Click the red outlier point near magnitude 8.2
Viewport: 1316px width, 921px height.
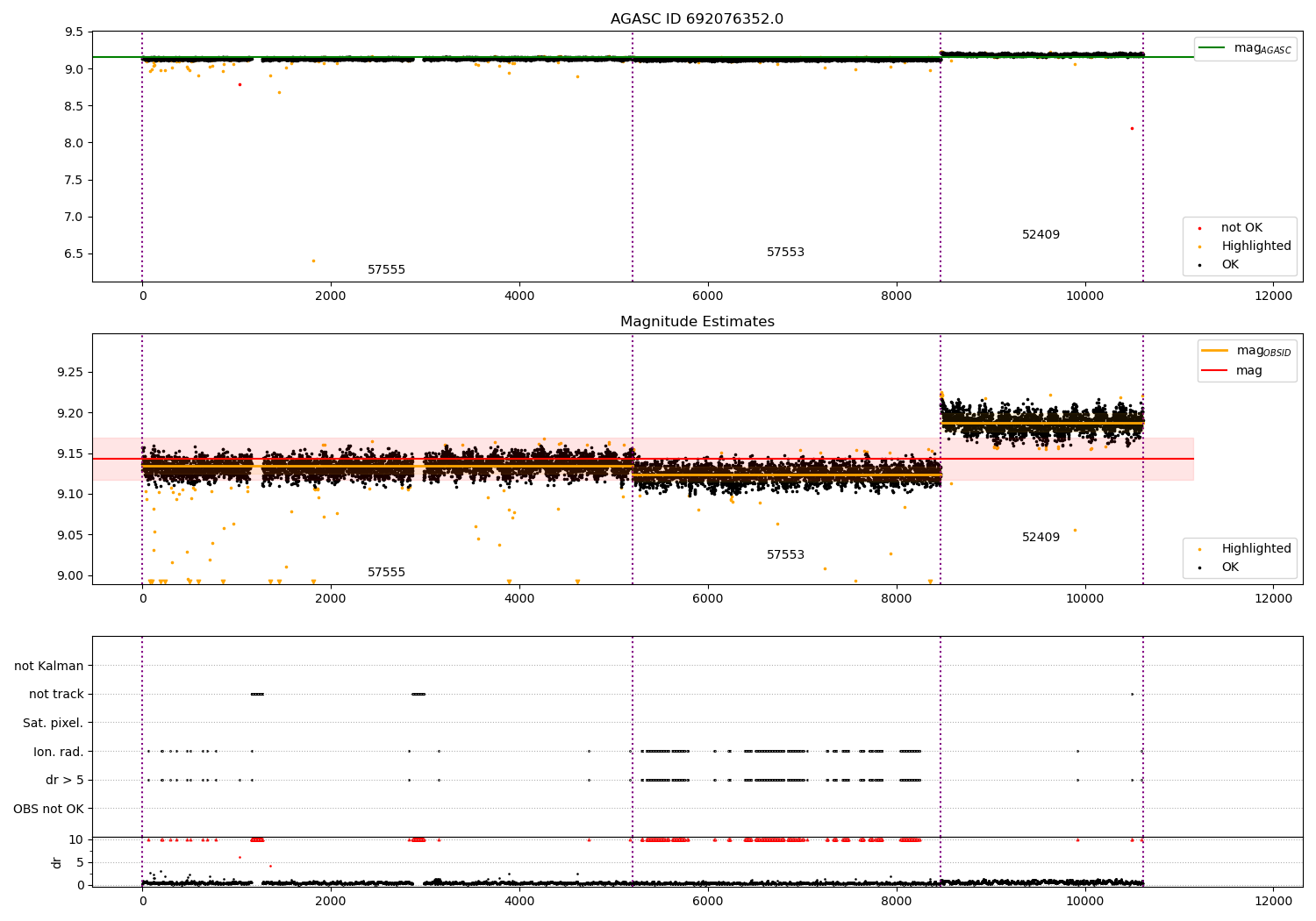(1132, 128)
